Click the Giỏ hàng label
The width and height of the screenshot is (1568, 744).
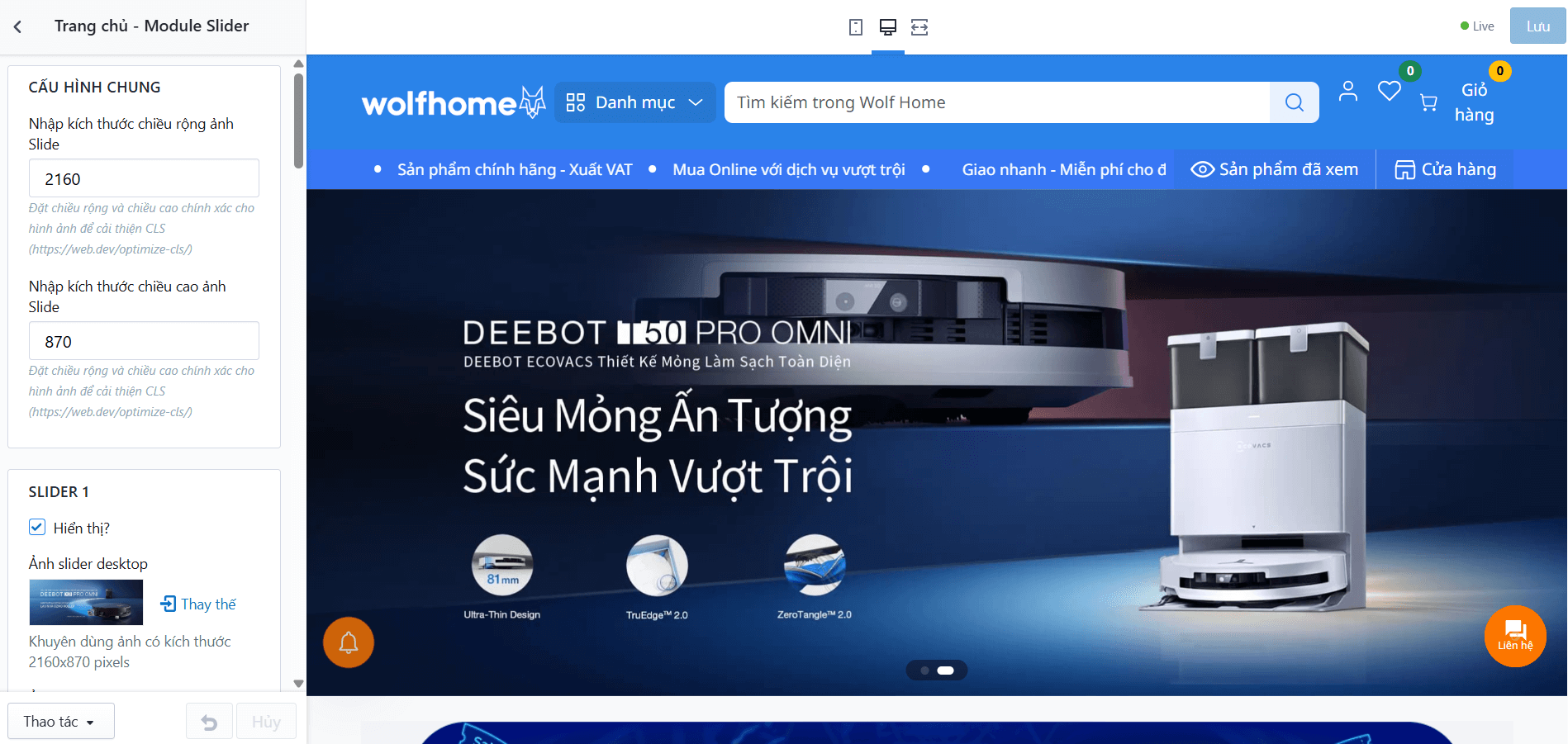tap(1475, 102)
